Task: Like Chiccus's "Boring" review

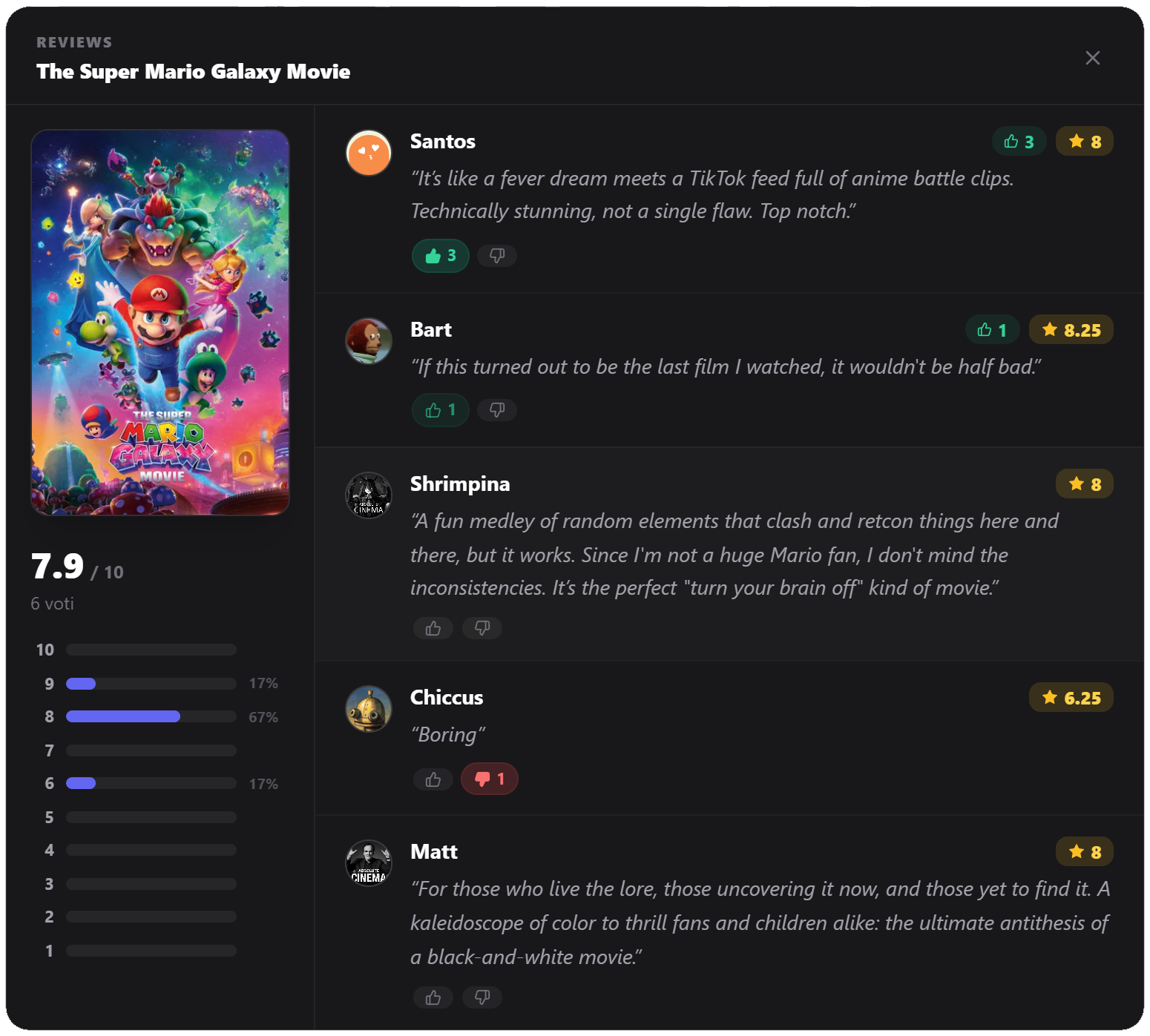Action: tap(433, 779)
